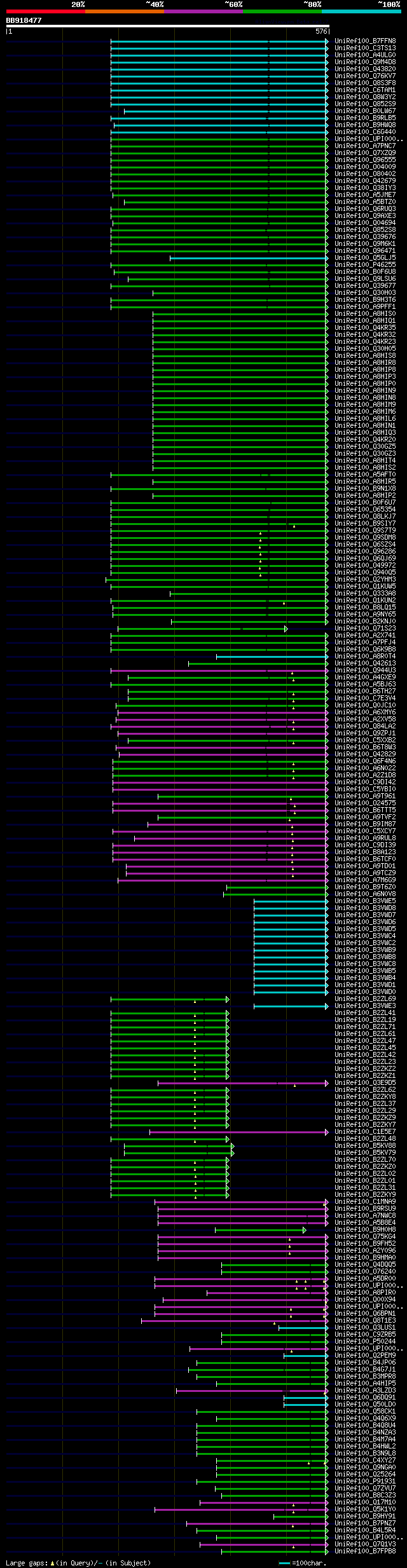Select the UniRef100_Q8W3Y2 label
Screen dimensions: 407x1568
click(x=365, y=97)
